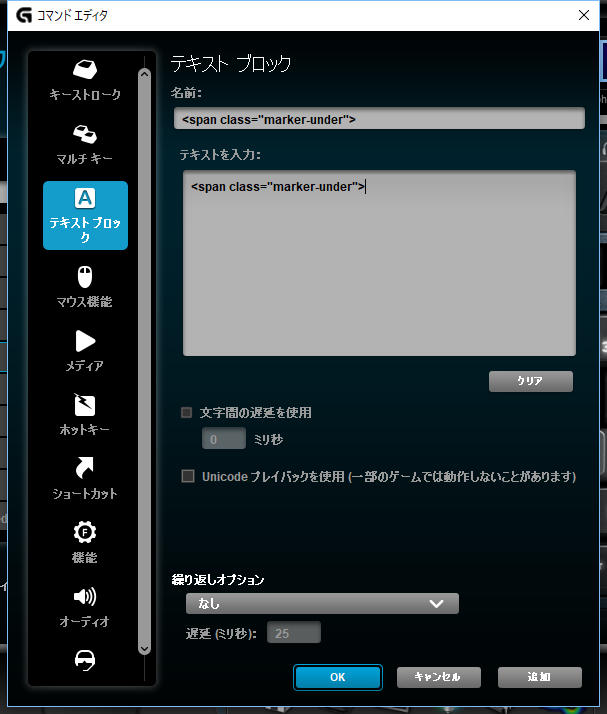607x714 pixels.
Task: Select the ショートカット shortcut arrow icon
Action: pyautogui.click(x=85, y=468)
